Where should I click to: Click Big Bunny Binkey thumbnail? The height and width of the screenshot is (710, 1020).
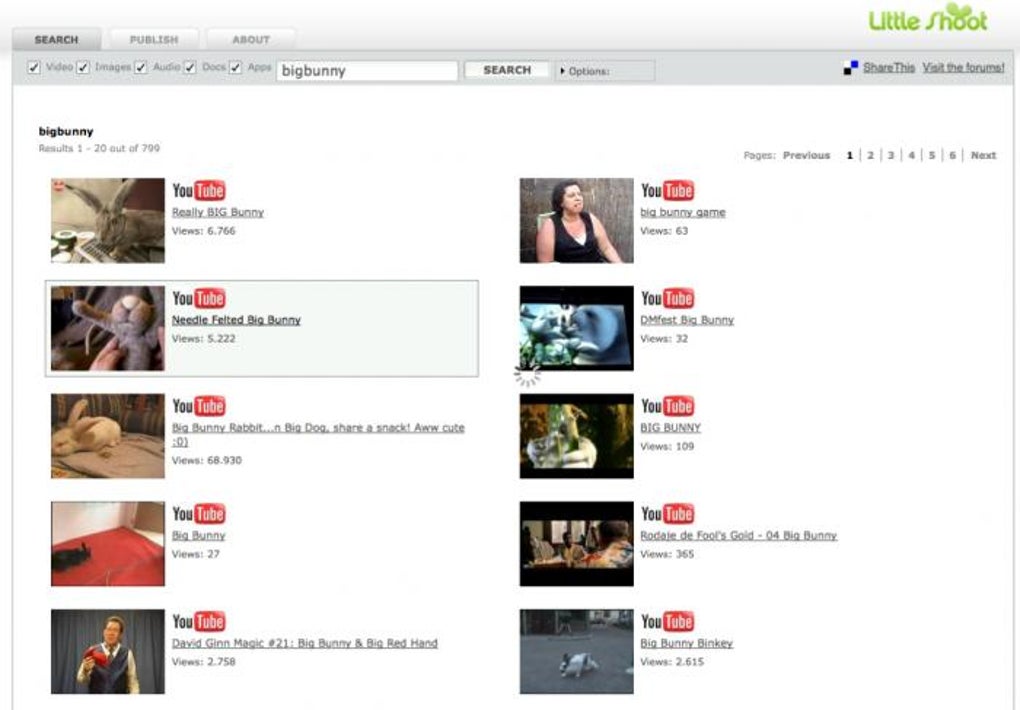point(576,651)
